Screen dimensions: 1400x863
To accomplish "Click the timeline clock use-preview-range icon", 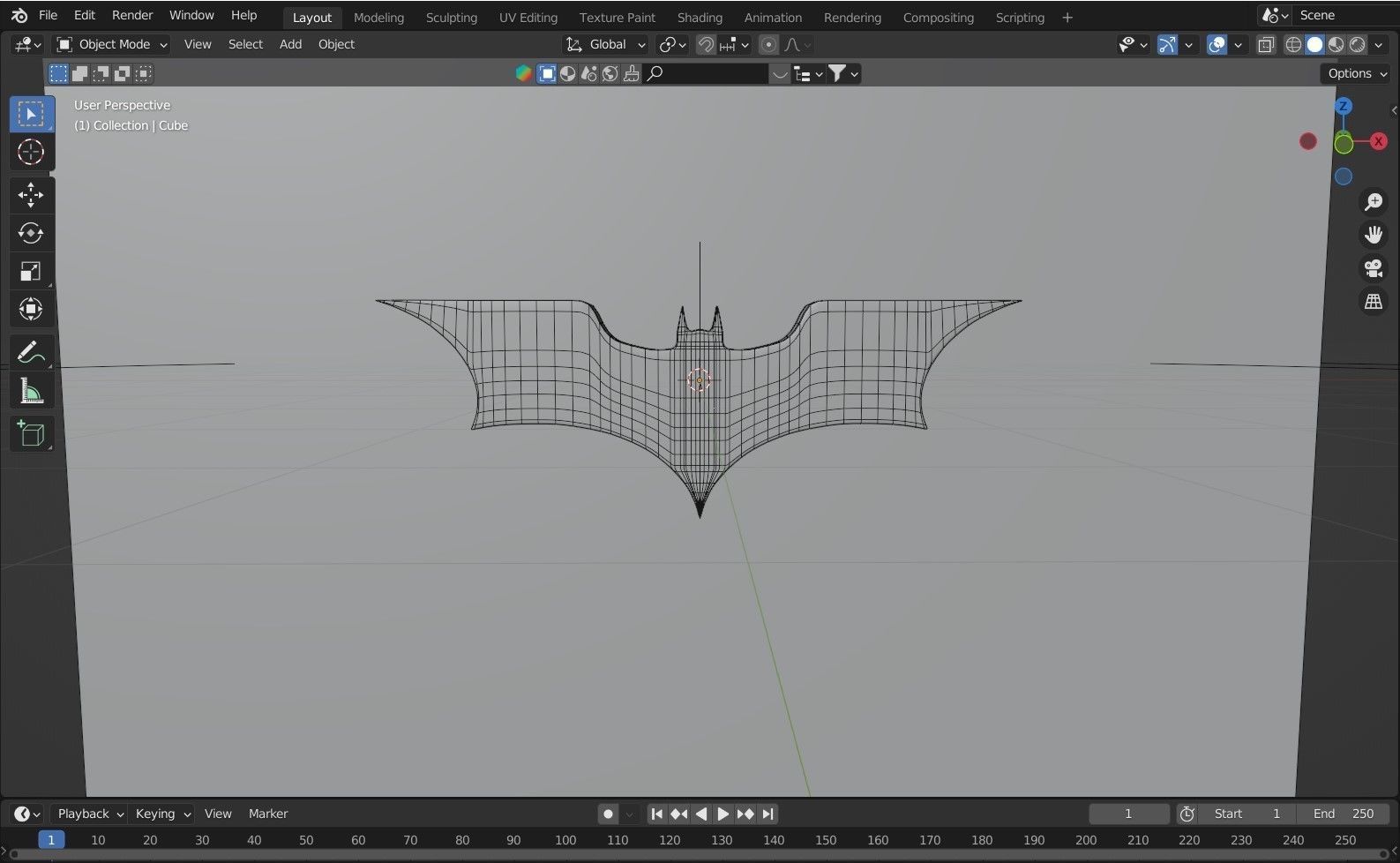I will click(1187, 814).
